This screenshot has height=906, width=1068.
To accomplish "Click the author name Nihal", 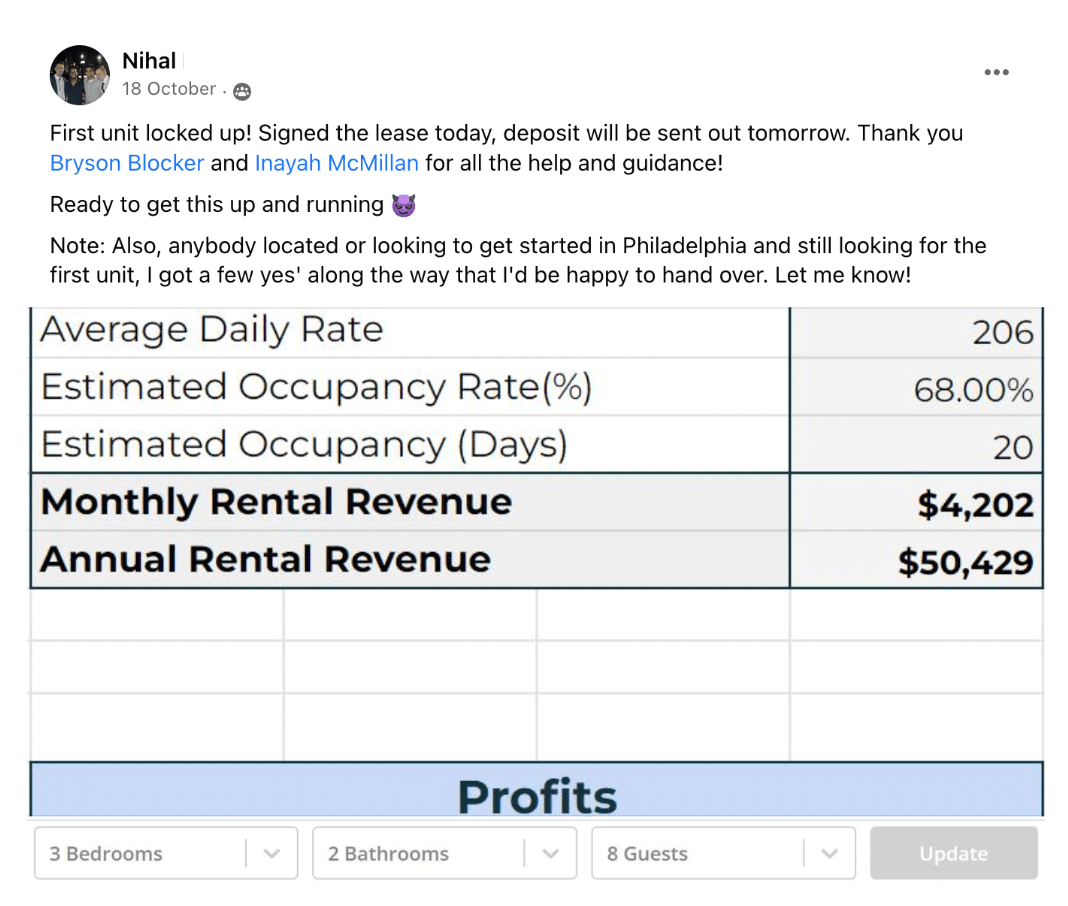I will click(149, 61).
